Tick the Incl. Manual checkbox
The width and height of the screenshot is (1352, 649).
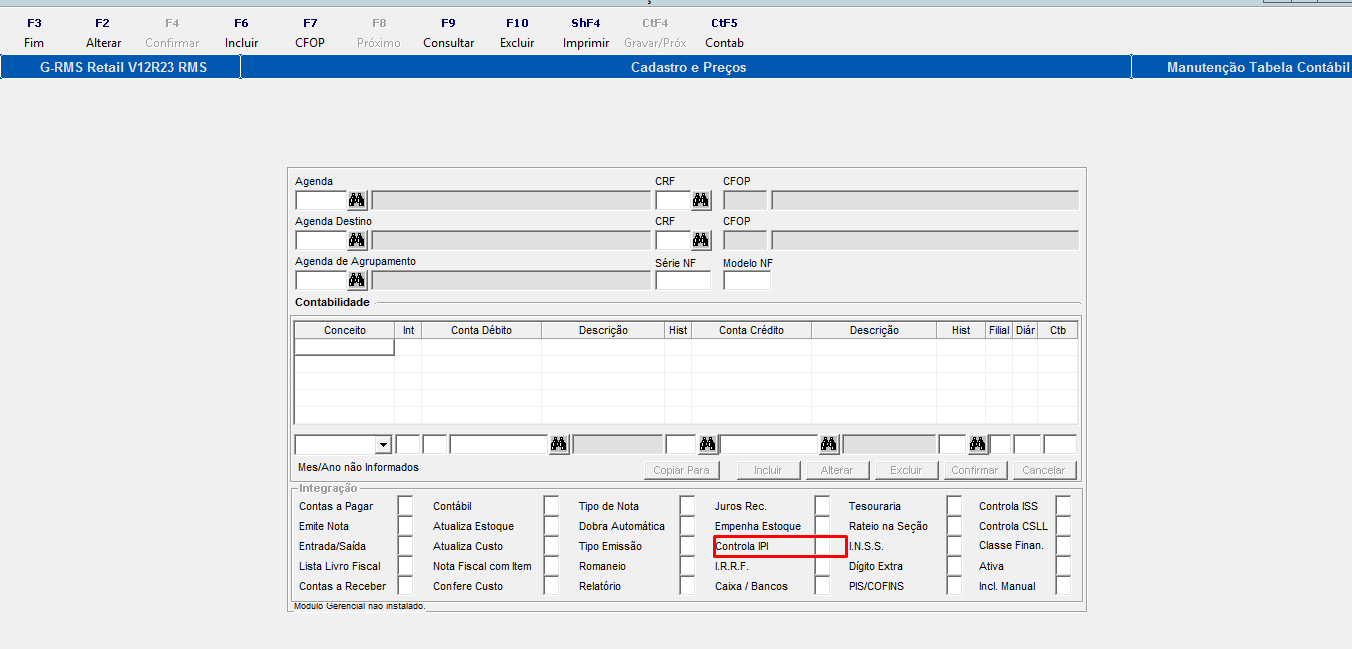pyautogui.click(x=1063, y=586)
